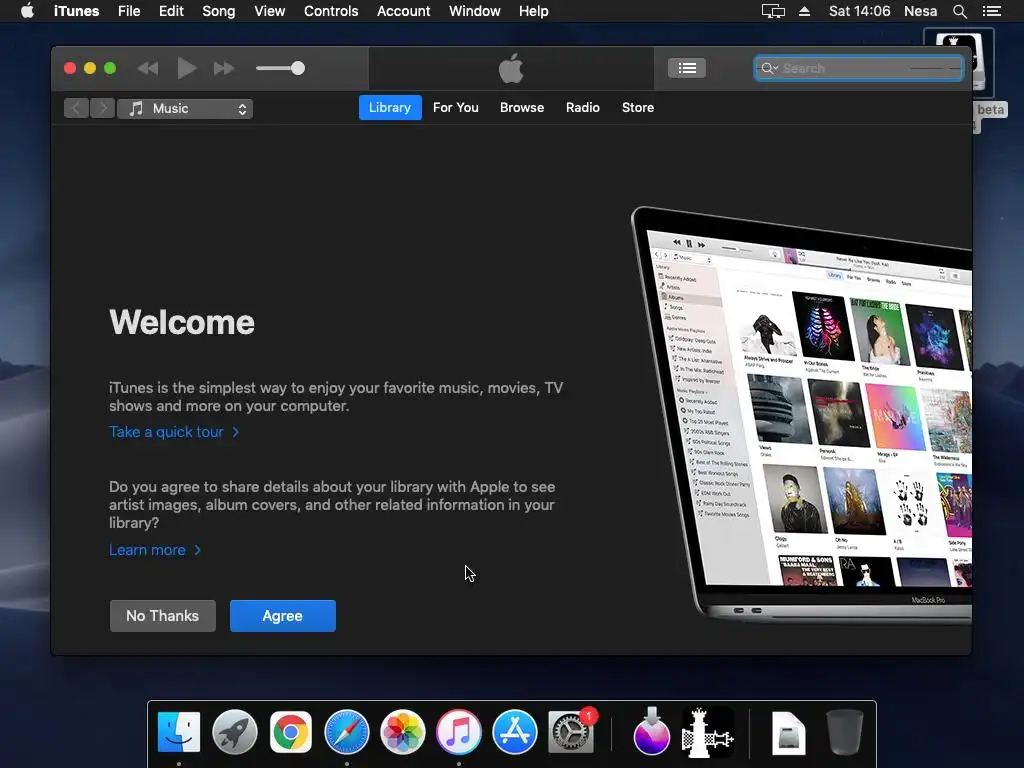Open the Nesa user menu
This screenshot has height=768, width=1024.
coord(921,11)
